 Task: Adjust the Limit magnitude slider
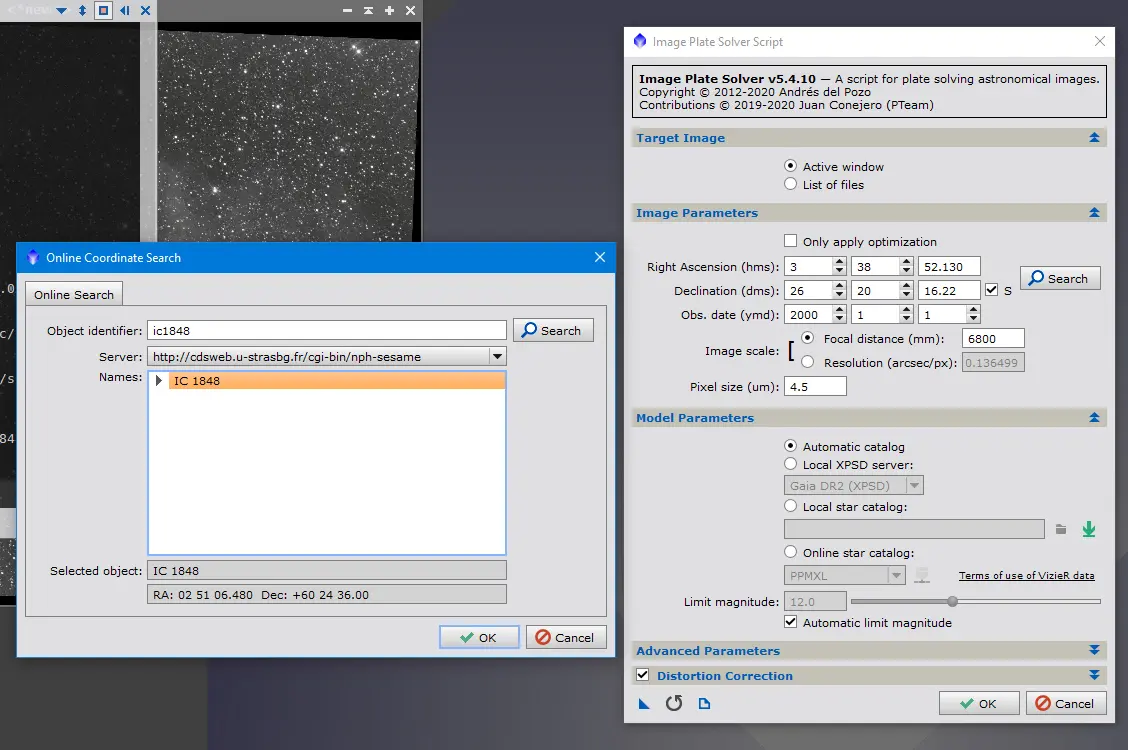(x=952, y=601)
